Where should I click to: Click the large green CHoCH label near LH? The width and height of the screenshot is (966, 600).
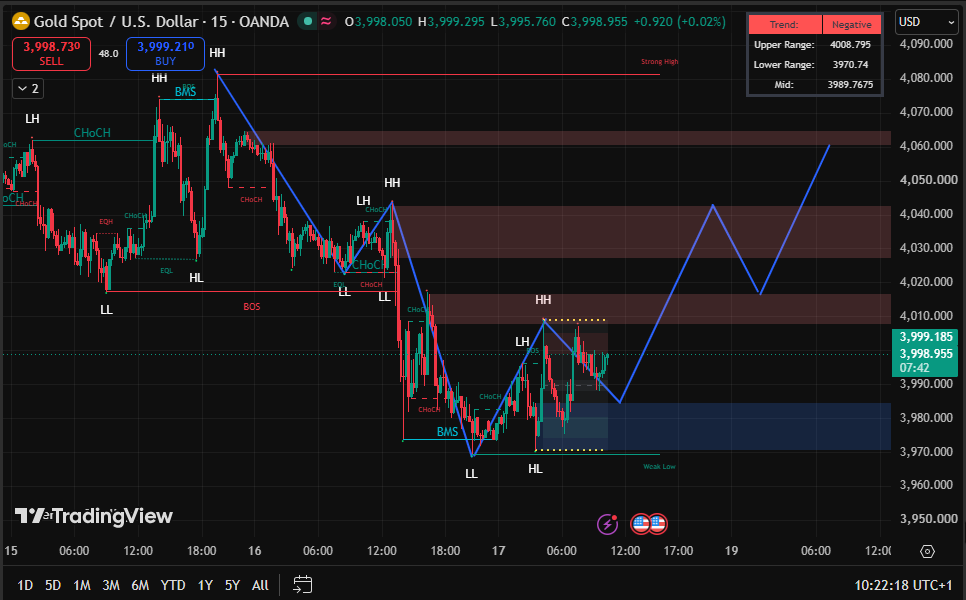pyautogui.click(x=92, y=132)
